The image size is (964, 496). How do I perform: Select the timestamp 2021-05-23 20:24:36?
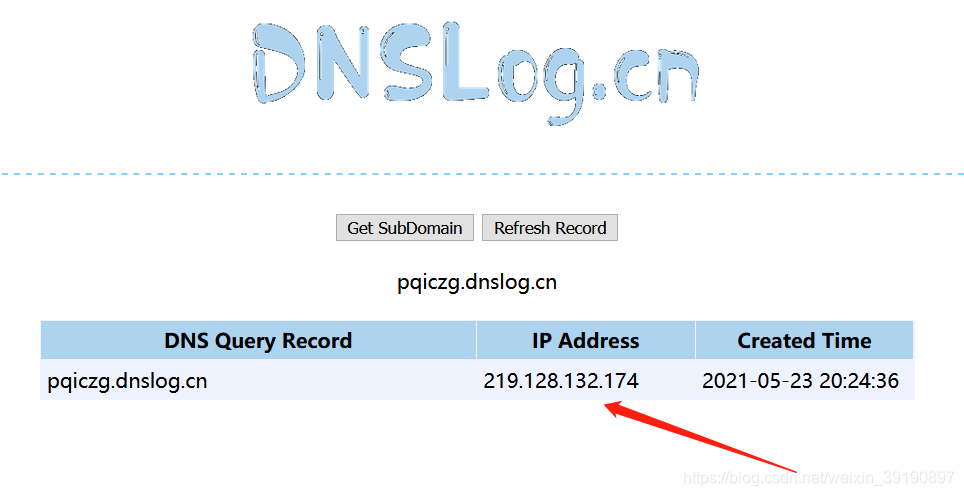click(800, 380)
